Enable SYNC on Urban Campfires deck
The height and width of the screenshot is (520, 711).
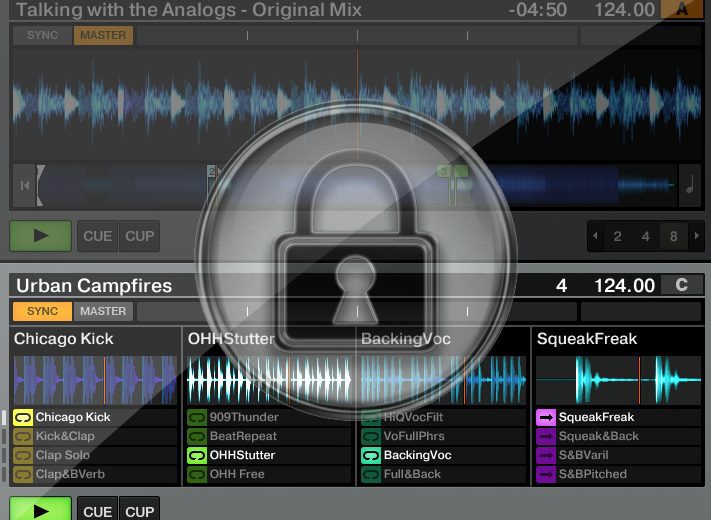[x=42, y=311]
